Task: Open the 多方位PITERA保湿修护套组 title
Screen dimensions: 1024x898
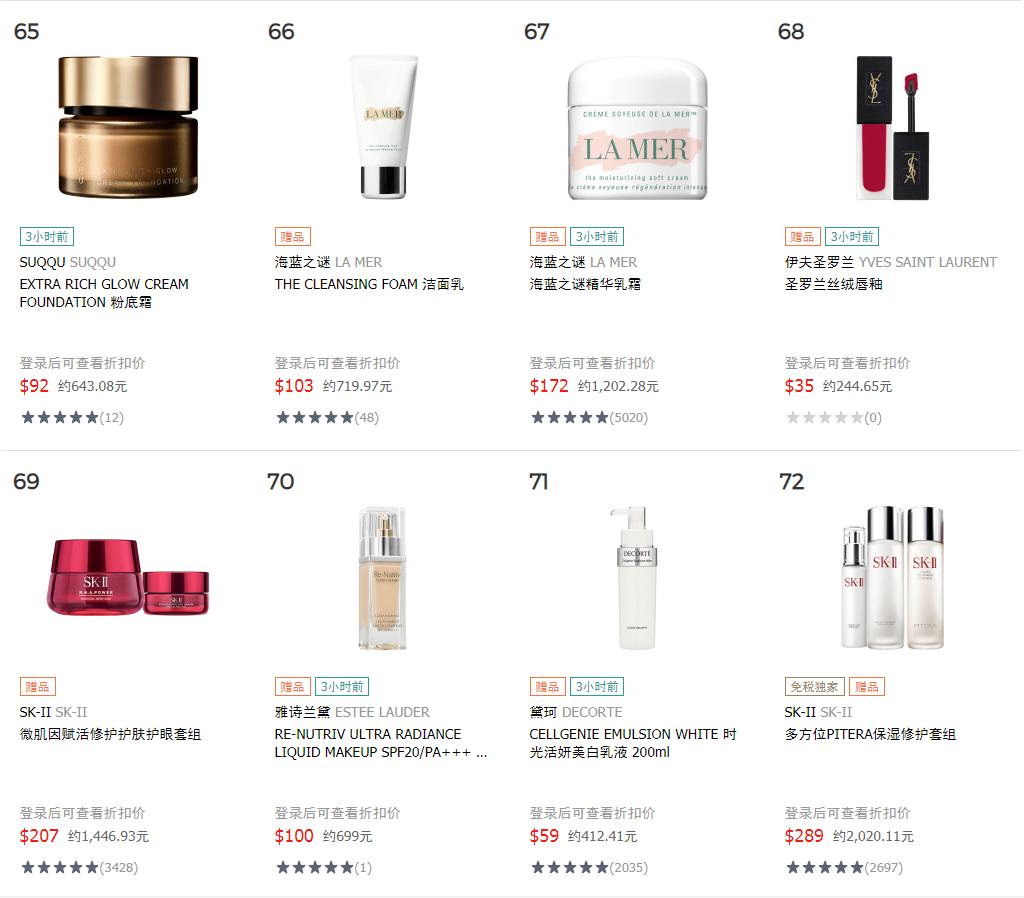Action: click(x=870, y=734)
